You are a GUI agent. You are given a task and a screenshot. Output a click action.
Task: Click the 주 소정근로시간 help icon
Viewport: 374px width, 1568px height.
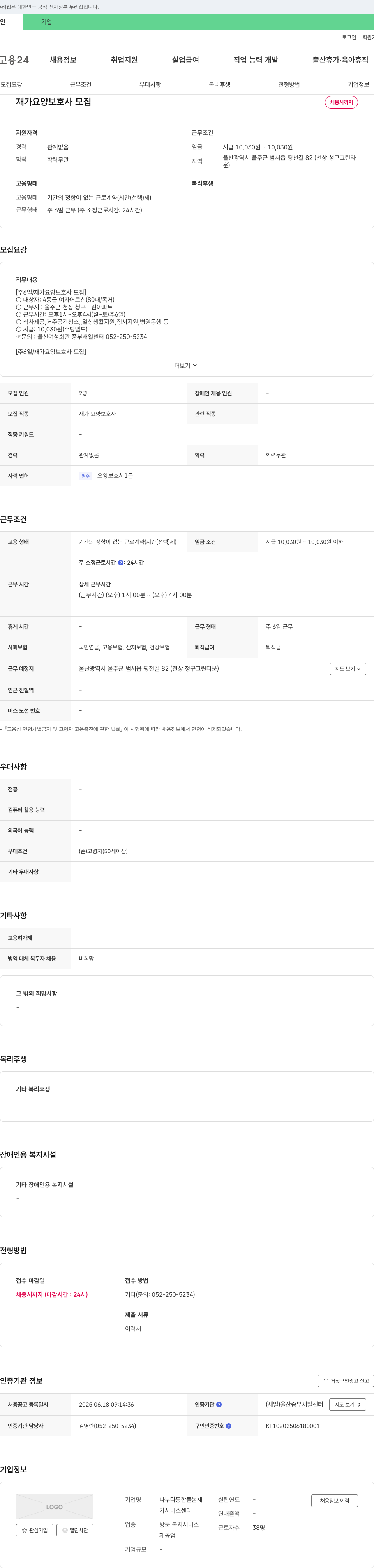coord(121,563)
